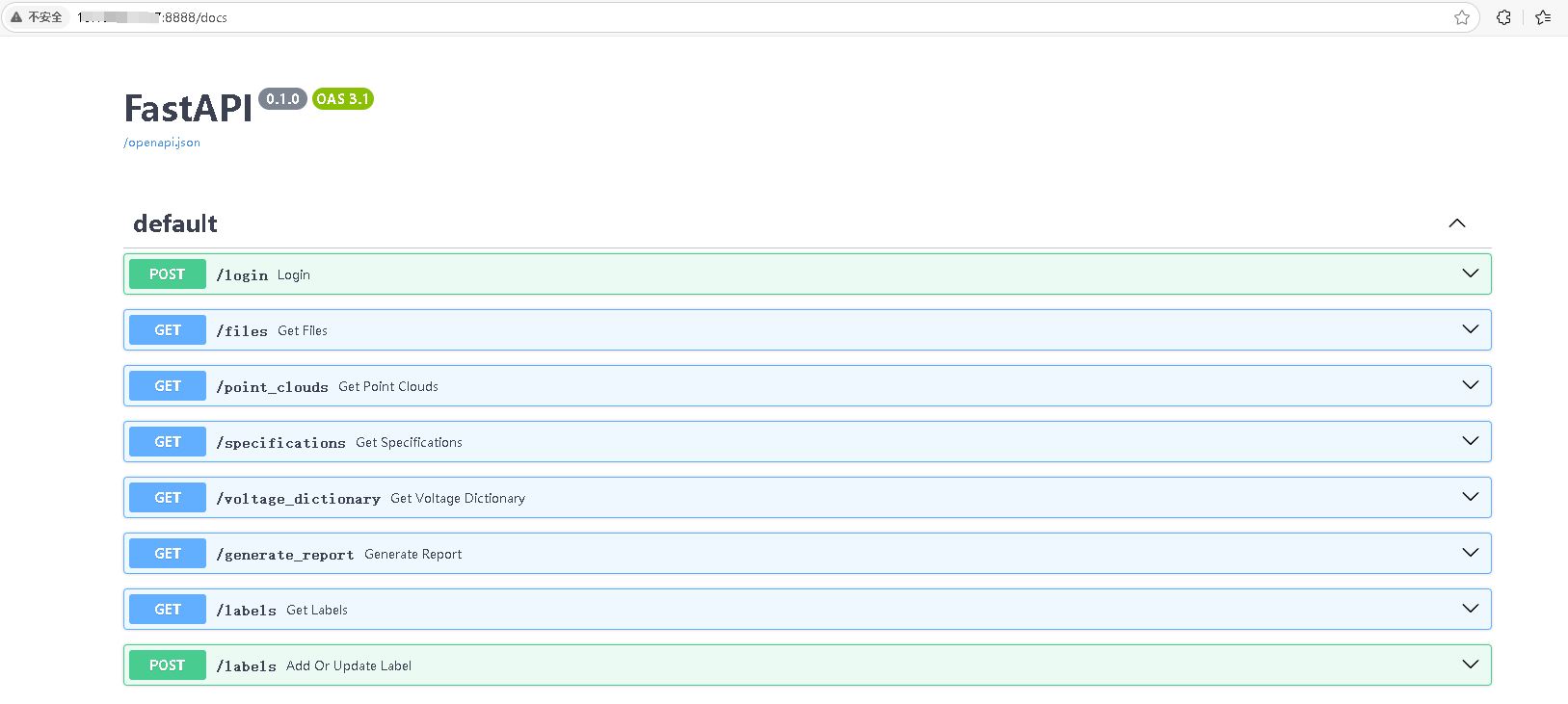The height and width of the screenshot is (704, 1568).
Task: Expand the /generate_report row chevron
Action: click(x=1471, y=553)
